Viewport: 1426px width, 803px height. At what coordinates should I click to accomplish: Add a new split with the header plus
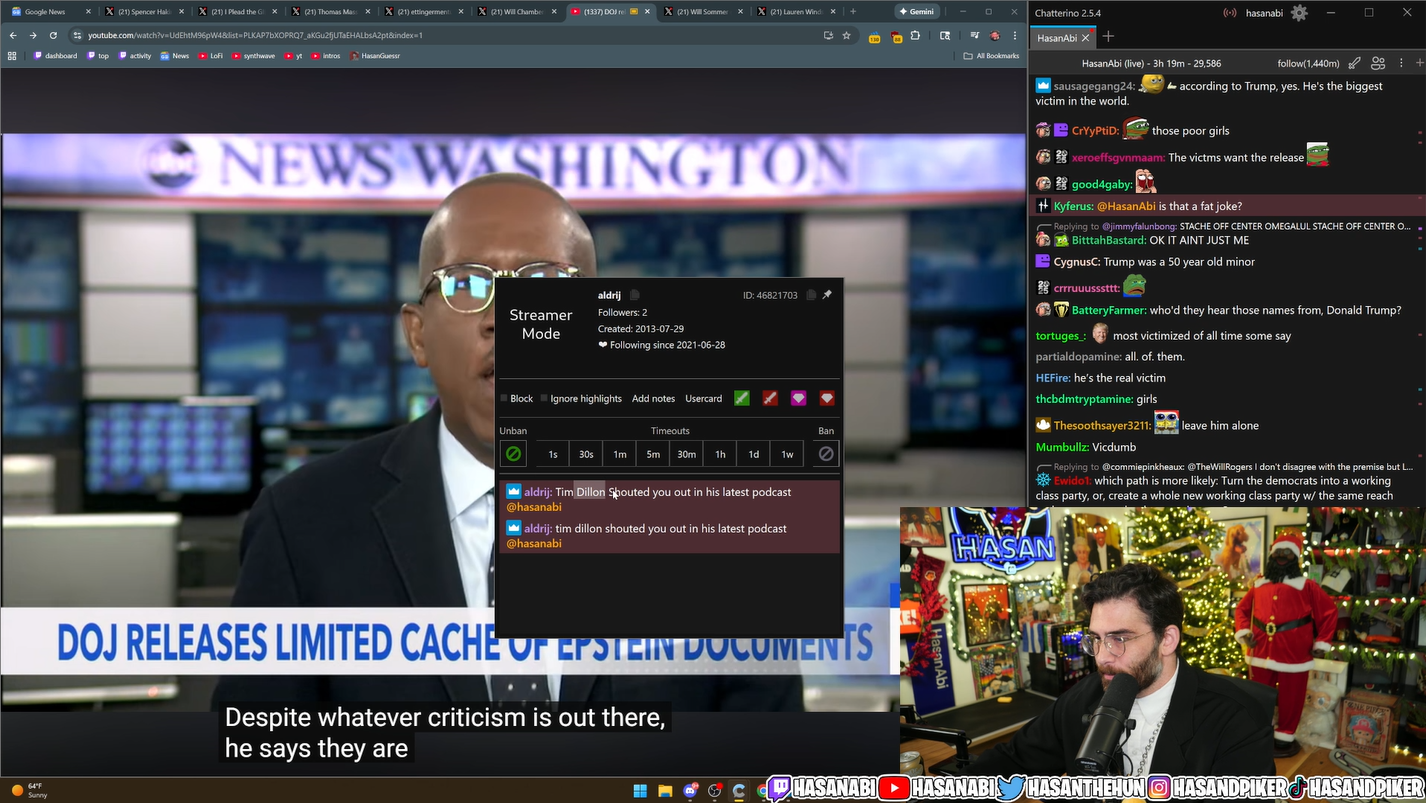click(1418, 63)
